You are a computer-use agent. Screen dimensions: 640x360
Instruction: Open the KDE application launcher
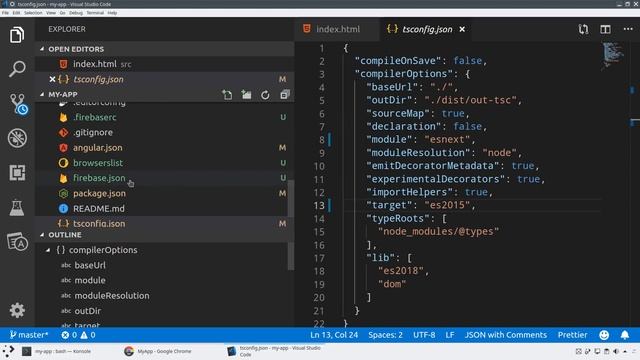pos(9,351)
